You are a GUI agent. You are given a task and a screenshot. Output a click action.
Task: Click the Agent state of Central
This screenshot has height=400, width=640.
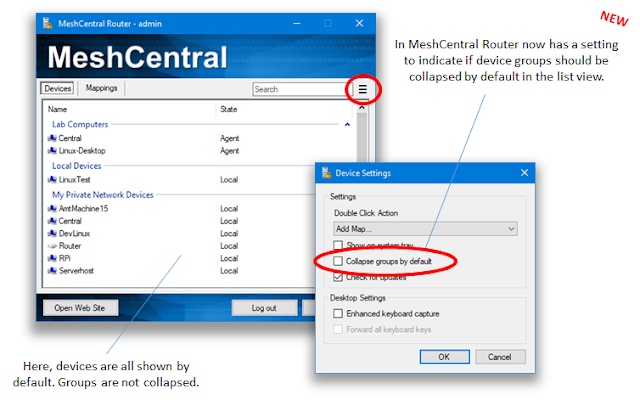coord(230,138)
